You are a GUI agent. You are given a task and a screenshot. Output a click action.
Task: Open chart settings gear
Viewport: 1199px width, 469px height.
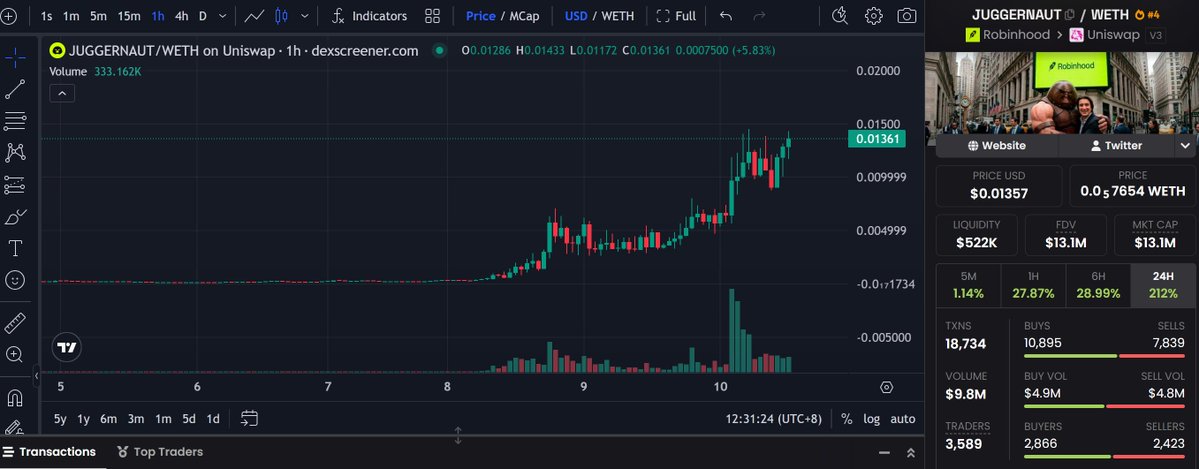tap(873, 16)
